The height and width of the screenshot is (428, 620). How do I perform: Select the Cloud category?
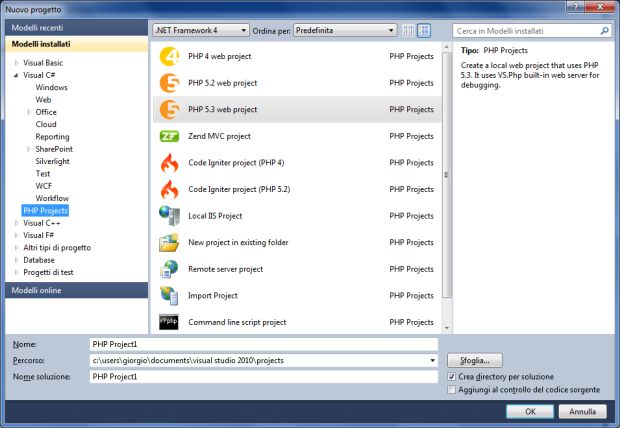(46, 124)
